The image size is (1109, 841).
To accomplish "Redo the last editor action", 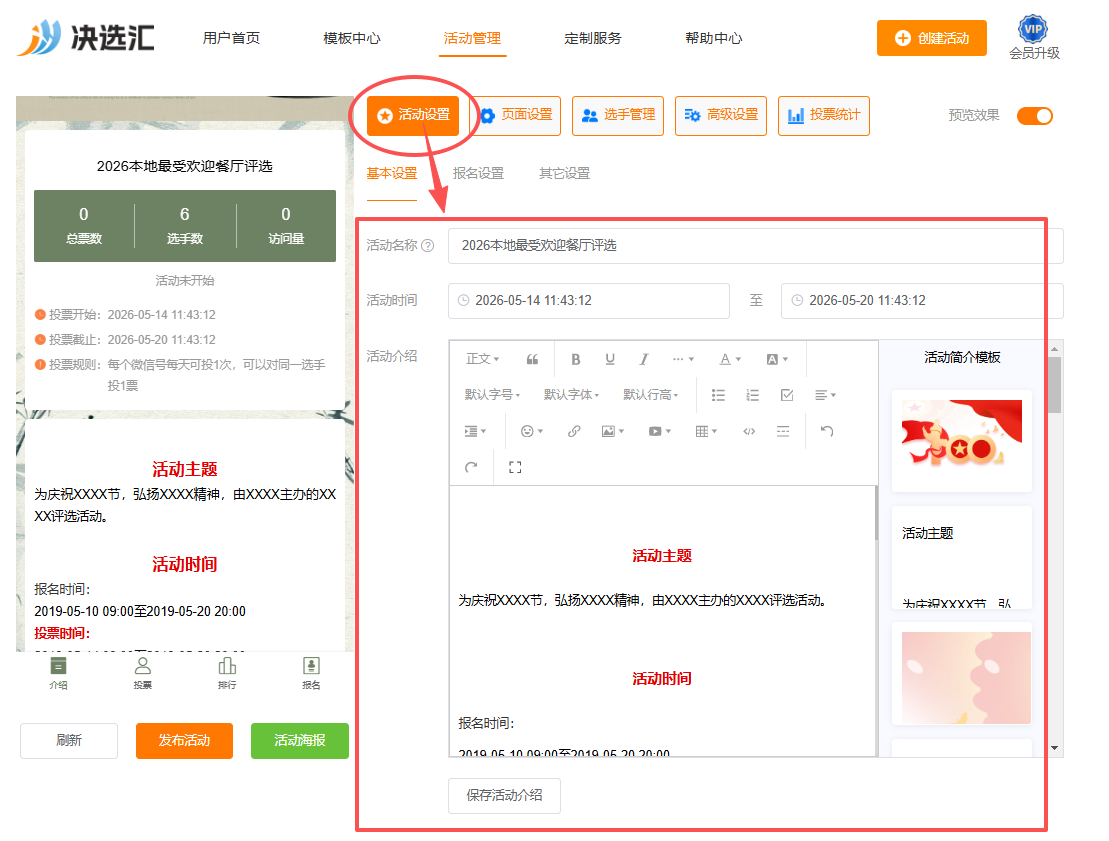I will [471, 467].
